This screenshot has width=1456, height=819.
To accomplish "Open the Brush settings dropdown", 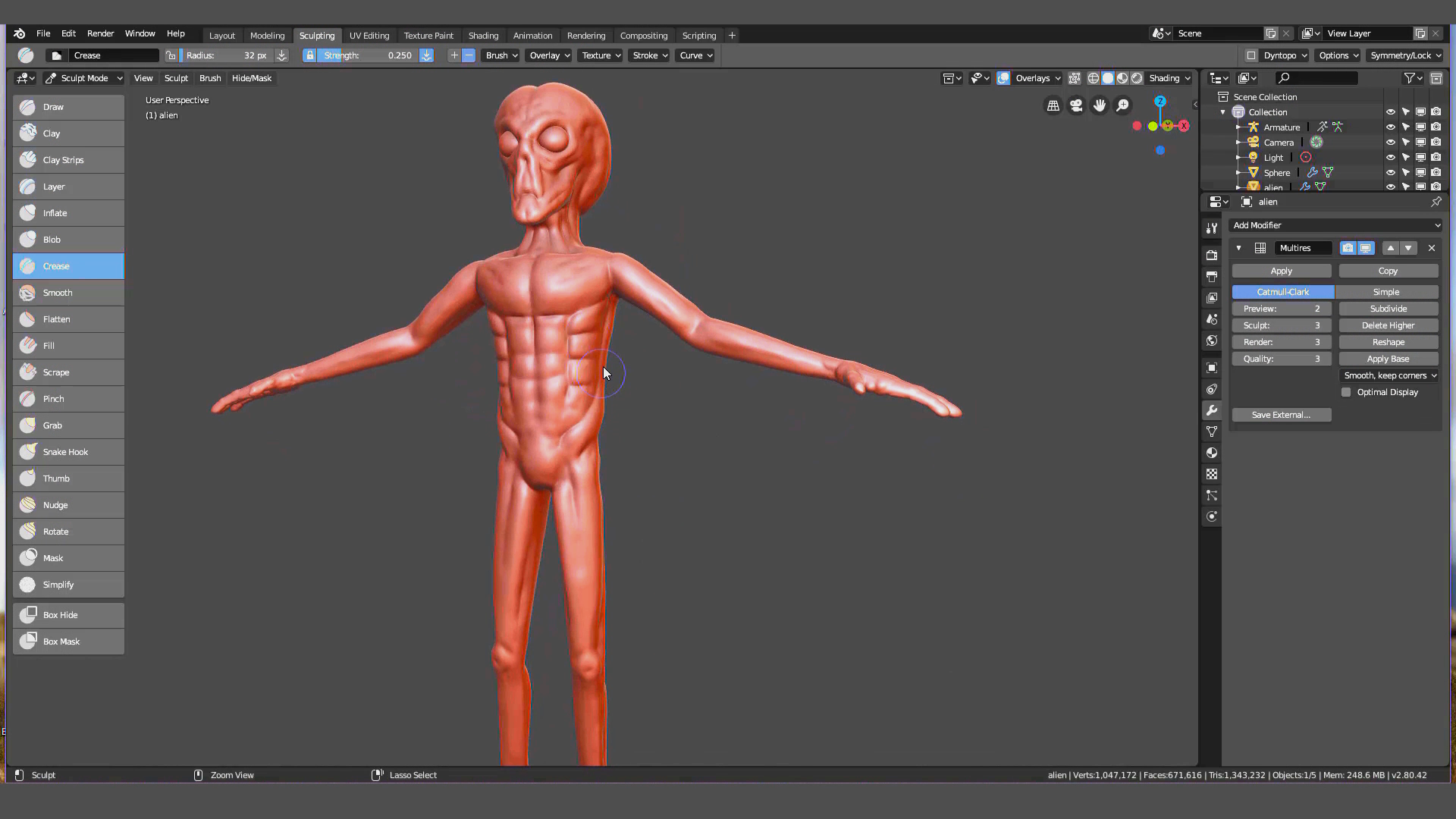I will click(500, 55).
